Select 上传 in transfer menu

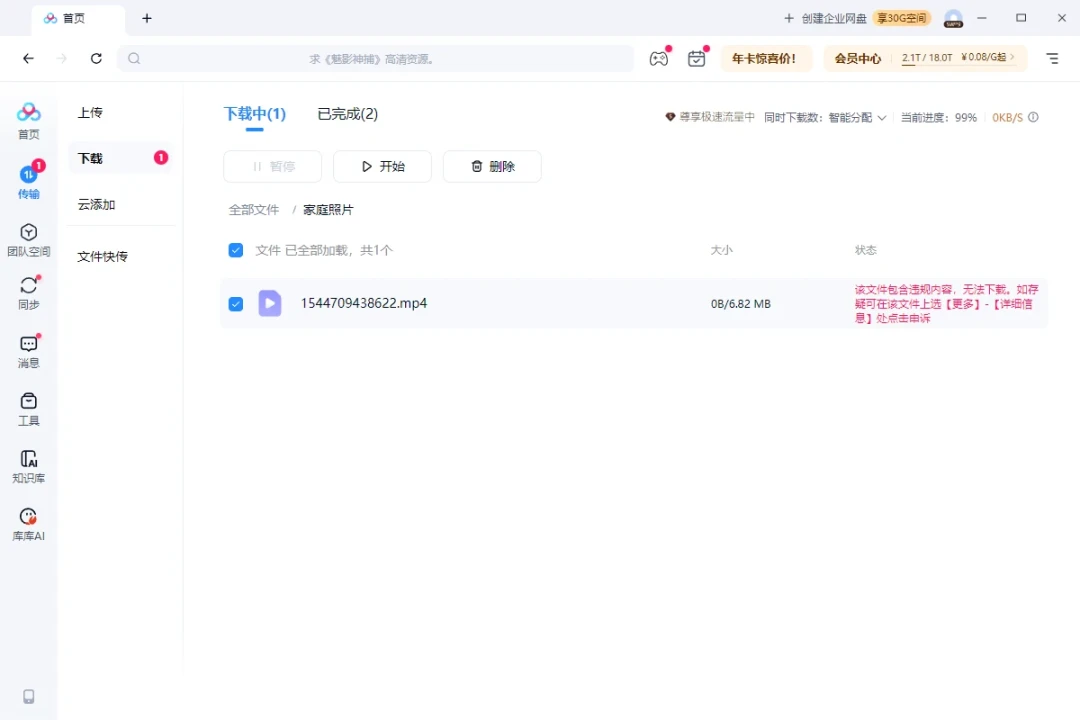tap(90, 112)
